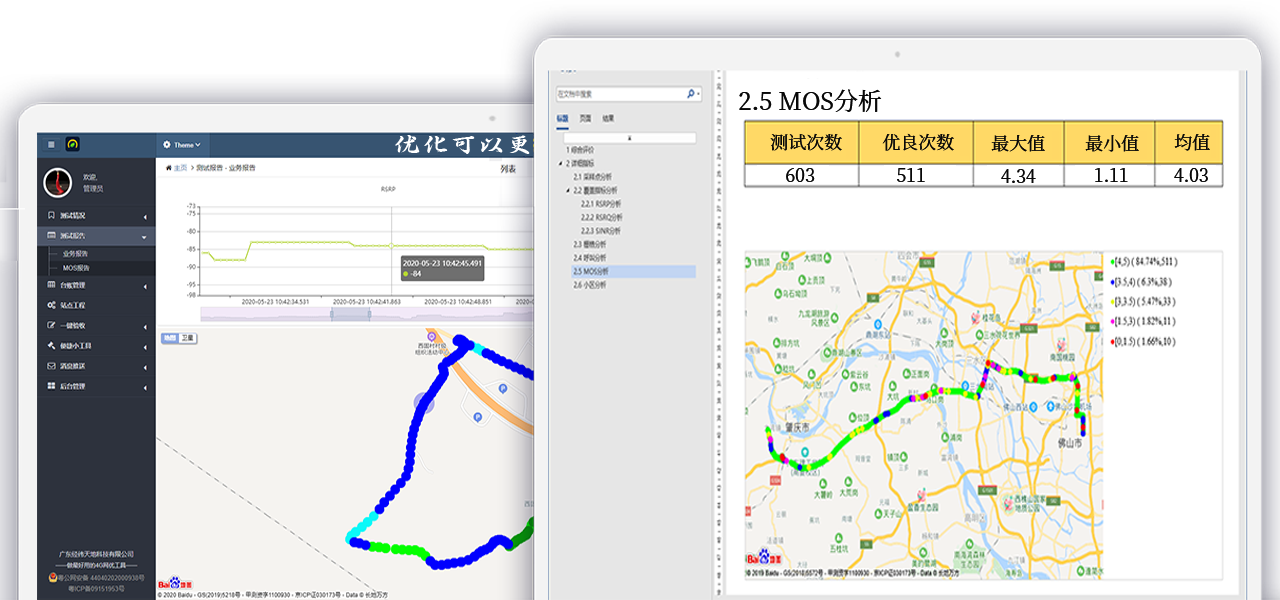Go to 主页 breadcrumb link

180,168
